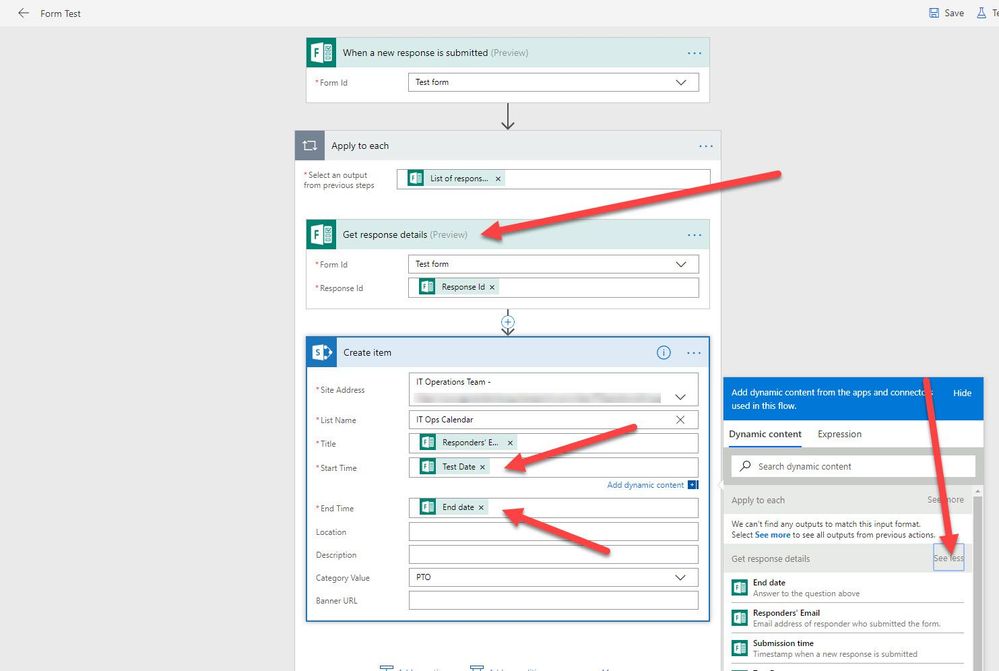Image resolution: width=999 pixels, height=671 pixels.
Task: Open the Create item ellipsis menu
Action: (694, 352)
